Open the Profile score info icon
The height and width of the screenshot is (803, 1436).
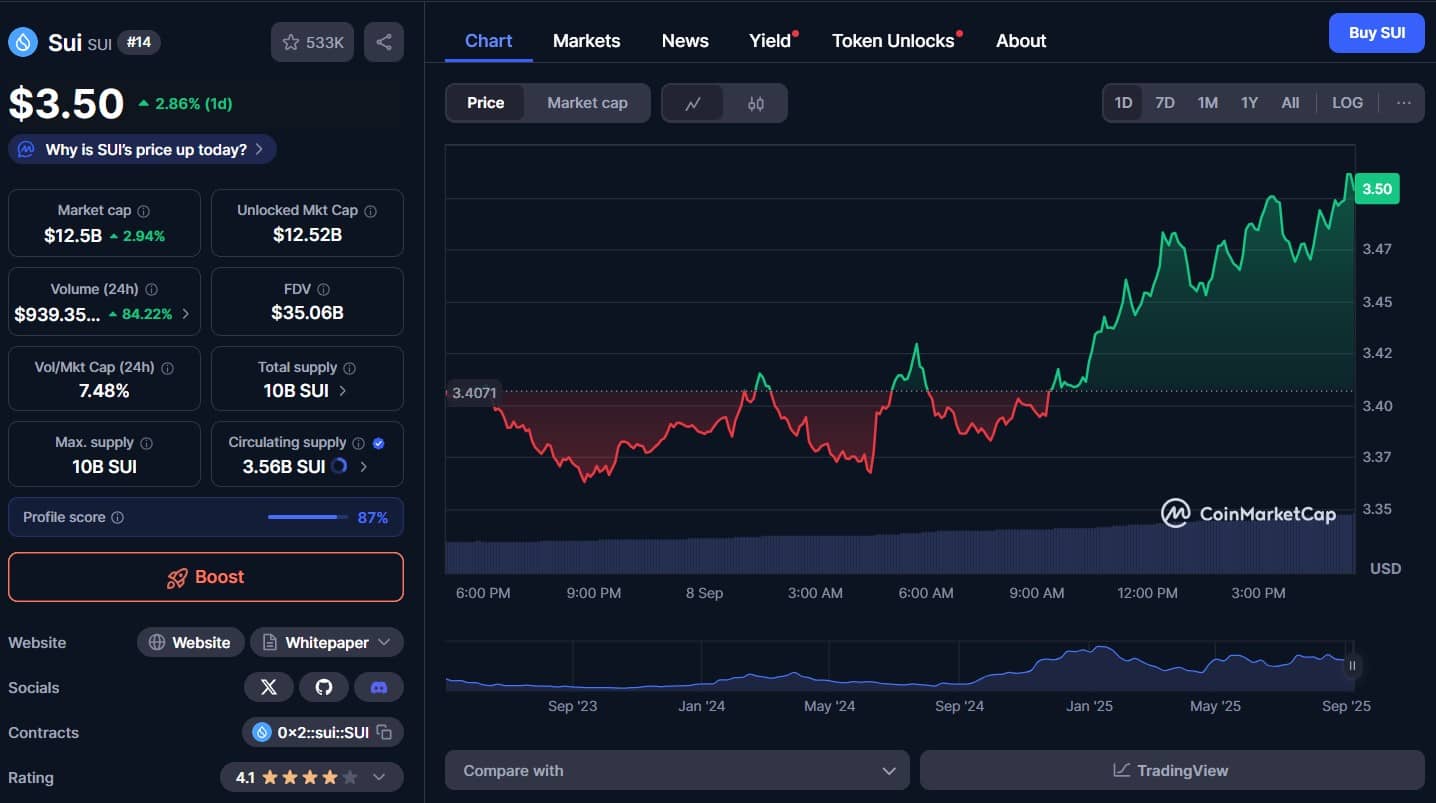[x=117, y=518]
